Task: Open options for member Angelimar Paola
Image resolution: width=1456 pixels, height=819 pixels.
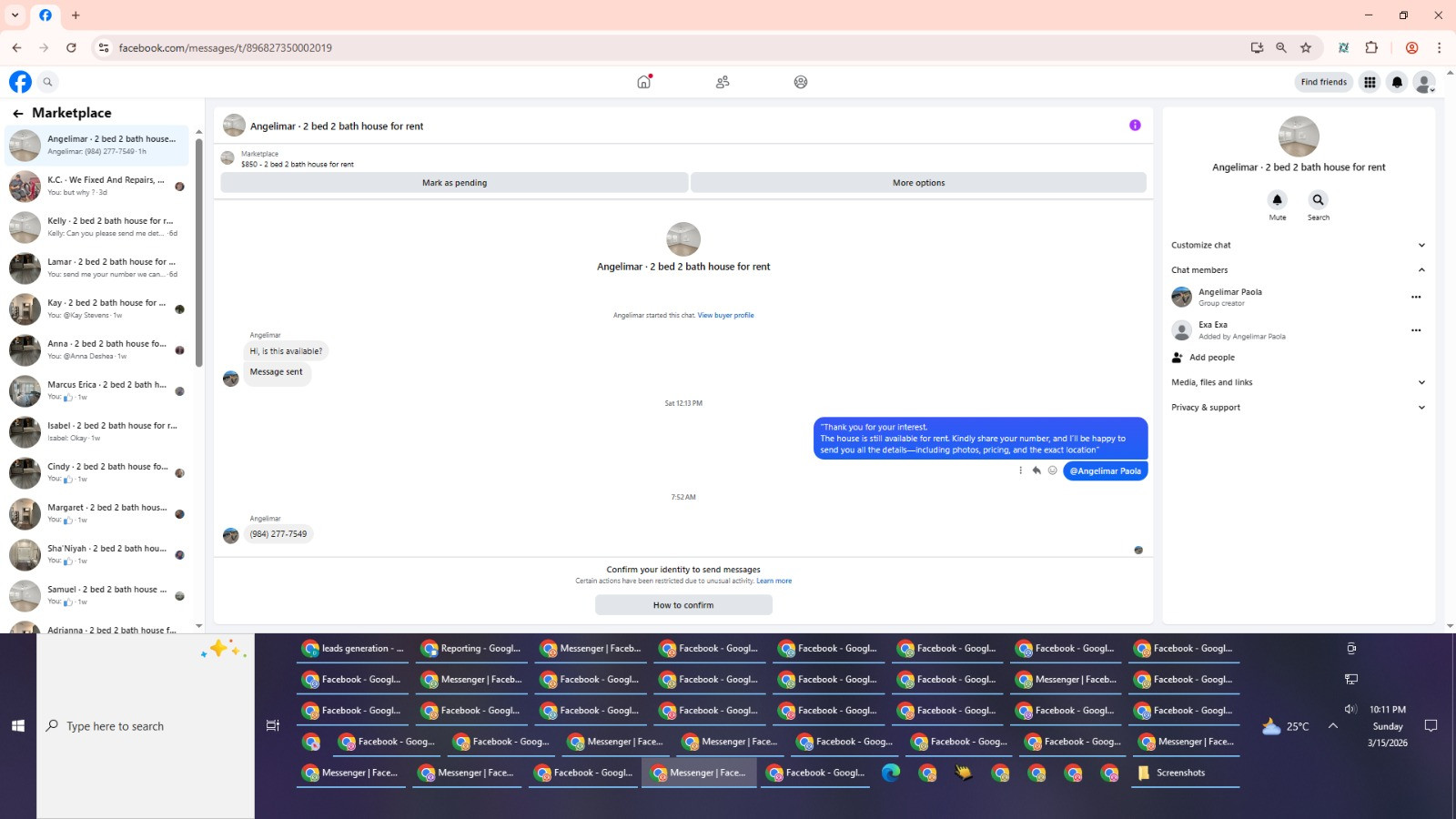Action: click(1416, 297)
